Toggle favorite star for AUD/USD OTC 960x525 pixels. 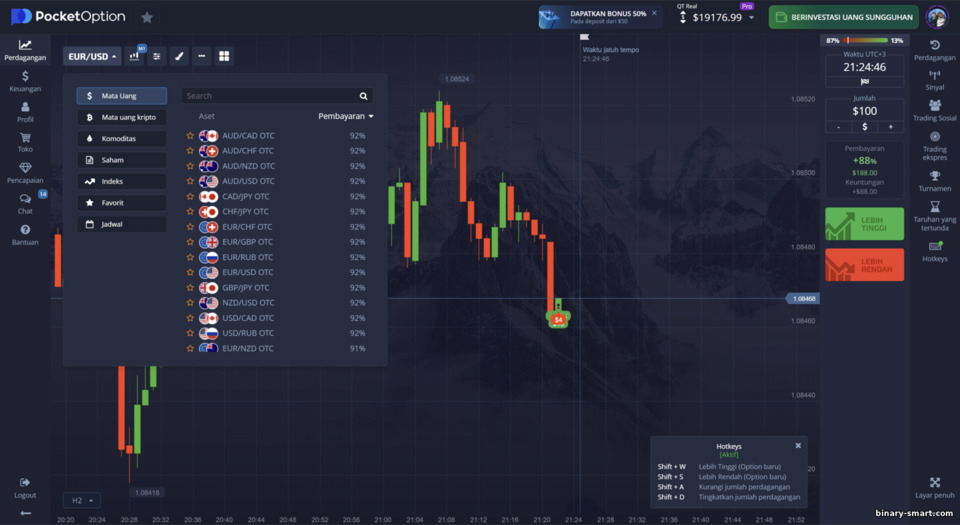pyautogui.click(x=190, y=181)
